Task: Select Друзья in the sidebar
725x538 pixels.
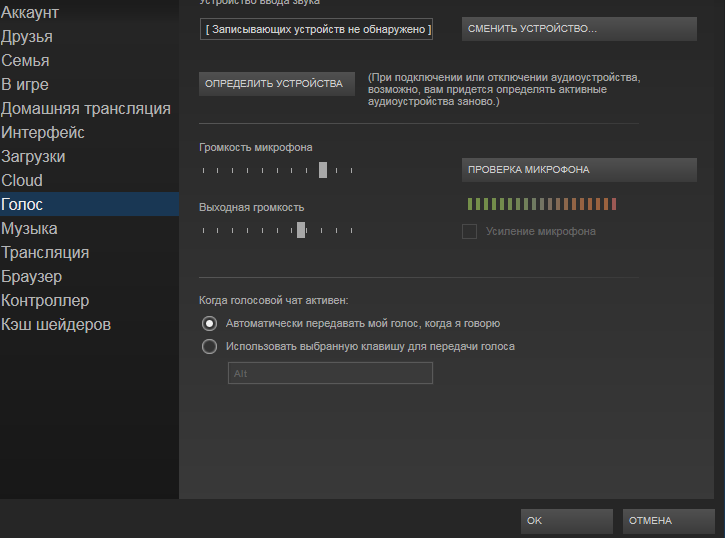Action: point(27,37)
